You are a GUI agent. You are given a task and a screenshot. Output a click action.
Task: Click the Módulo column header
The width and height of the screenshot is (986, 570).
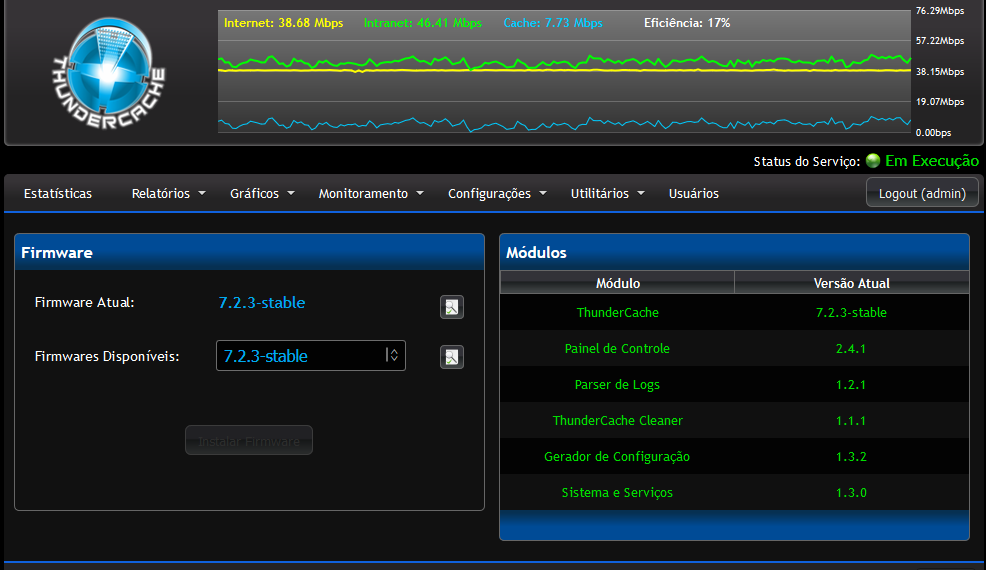coord(618,283)
